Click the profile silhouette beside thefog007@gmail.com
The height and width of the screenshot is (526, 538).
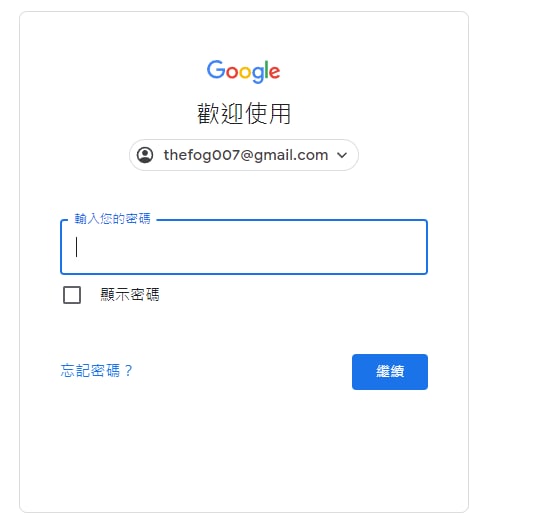coord(145,155)
